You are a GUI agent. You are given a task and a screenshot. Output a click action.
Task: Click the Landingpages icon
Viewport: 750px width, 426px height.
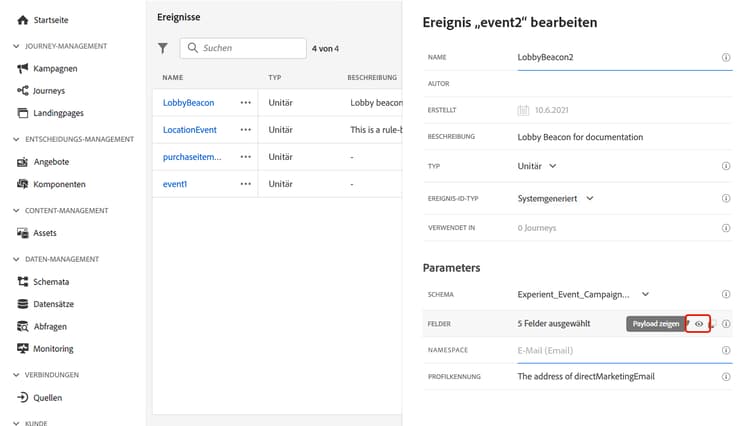(22, 113)
